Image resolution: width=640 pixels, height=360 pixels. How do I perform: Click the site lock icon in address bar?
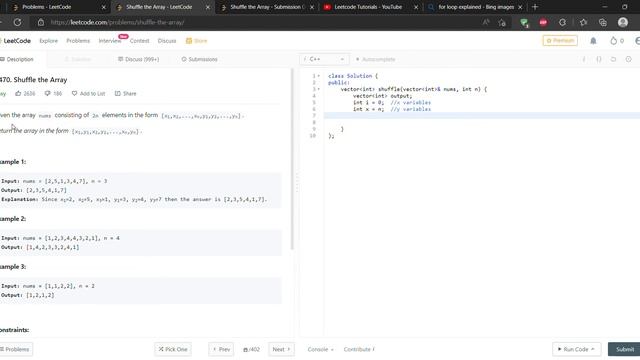[41, 22]
